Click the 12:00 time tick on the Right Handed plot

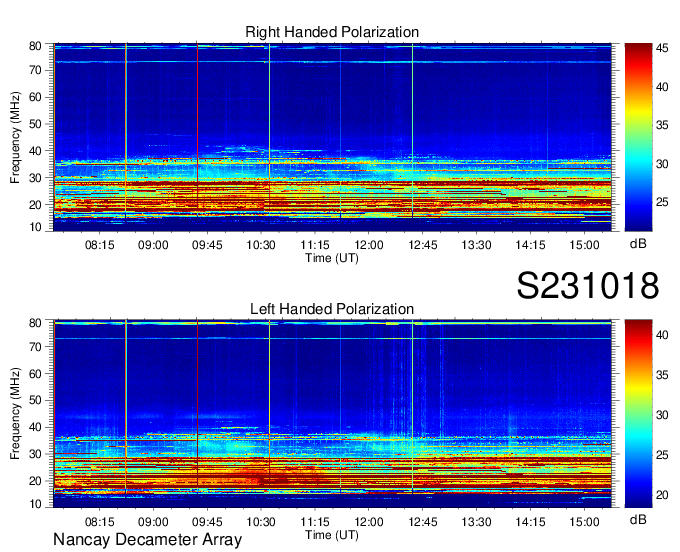coord(369,245)
